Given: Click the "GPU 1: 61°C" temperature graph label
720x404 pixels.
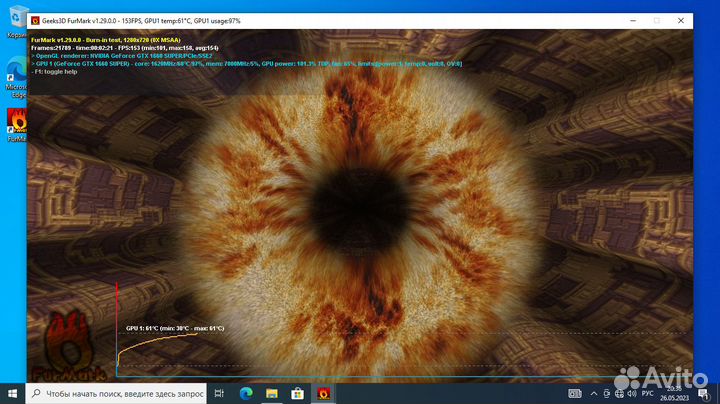Looking at the screenshot, I should 175,328.
